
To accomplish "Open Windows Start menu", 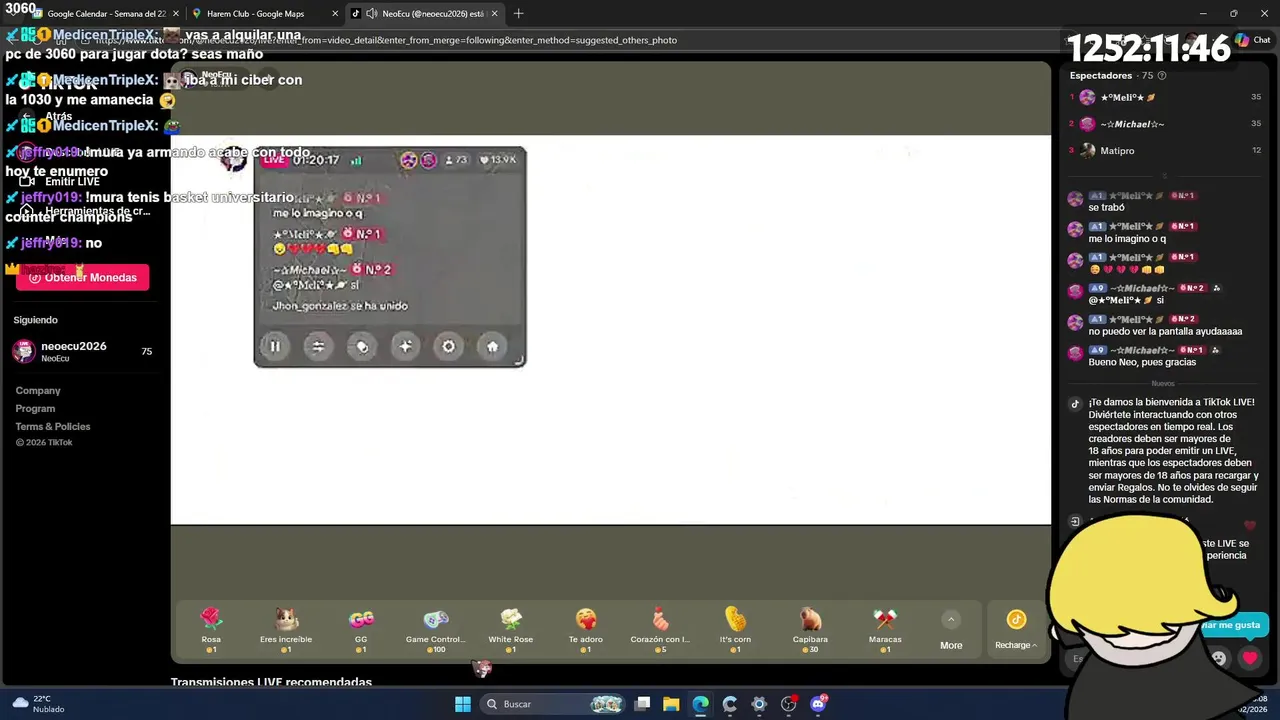I will click(463, 704).
